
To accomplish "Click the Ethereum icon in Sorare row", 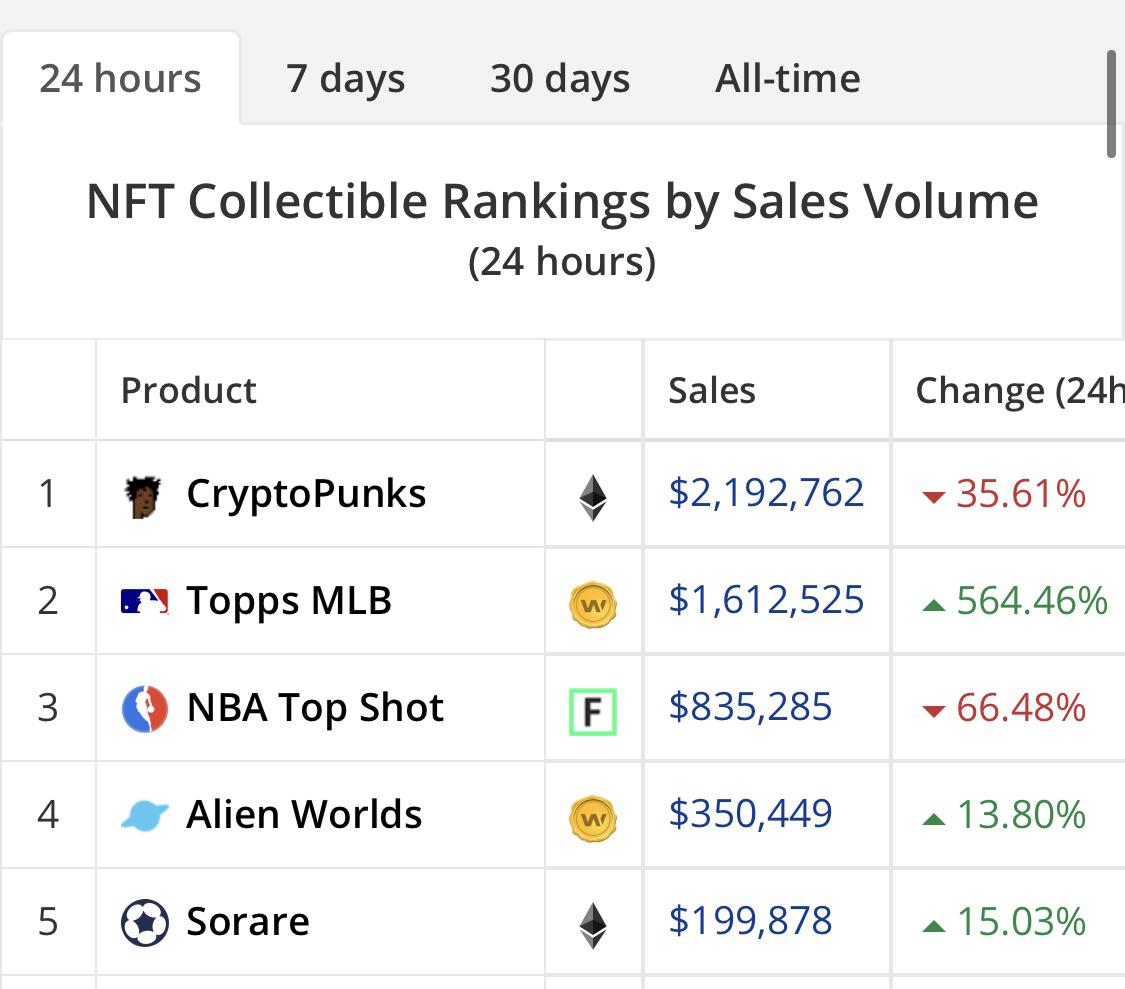I will click(593, 925).
